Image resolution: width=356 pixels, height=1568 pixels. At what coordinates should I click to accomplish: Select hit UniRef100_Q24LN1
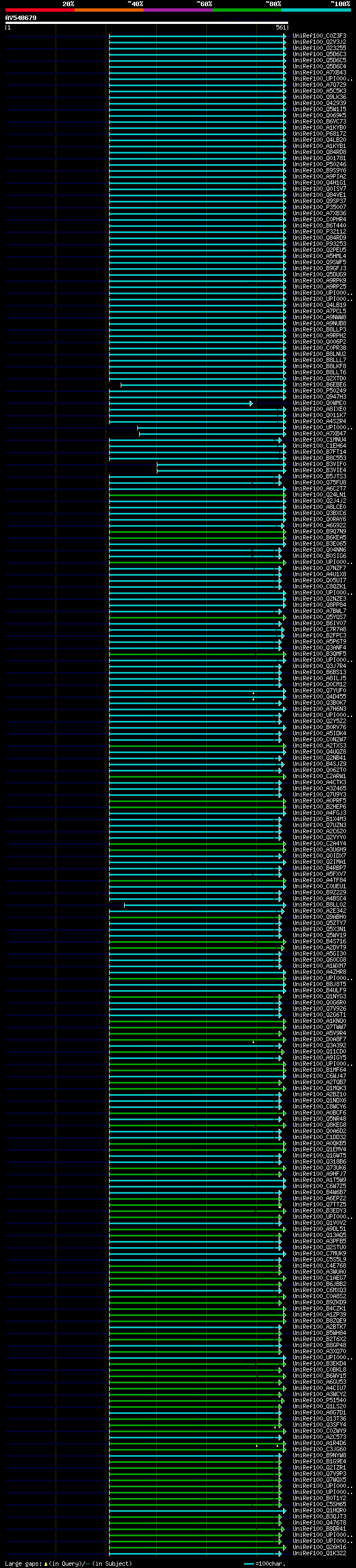319,495
